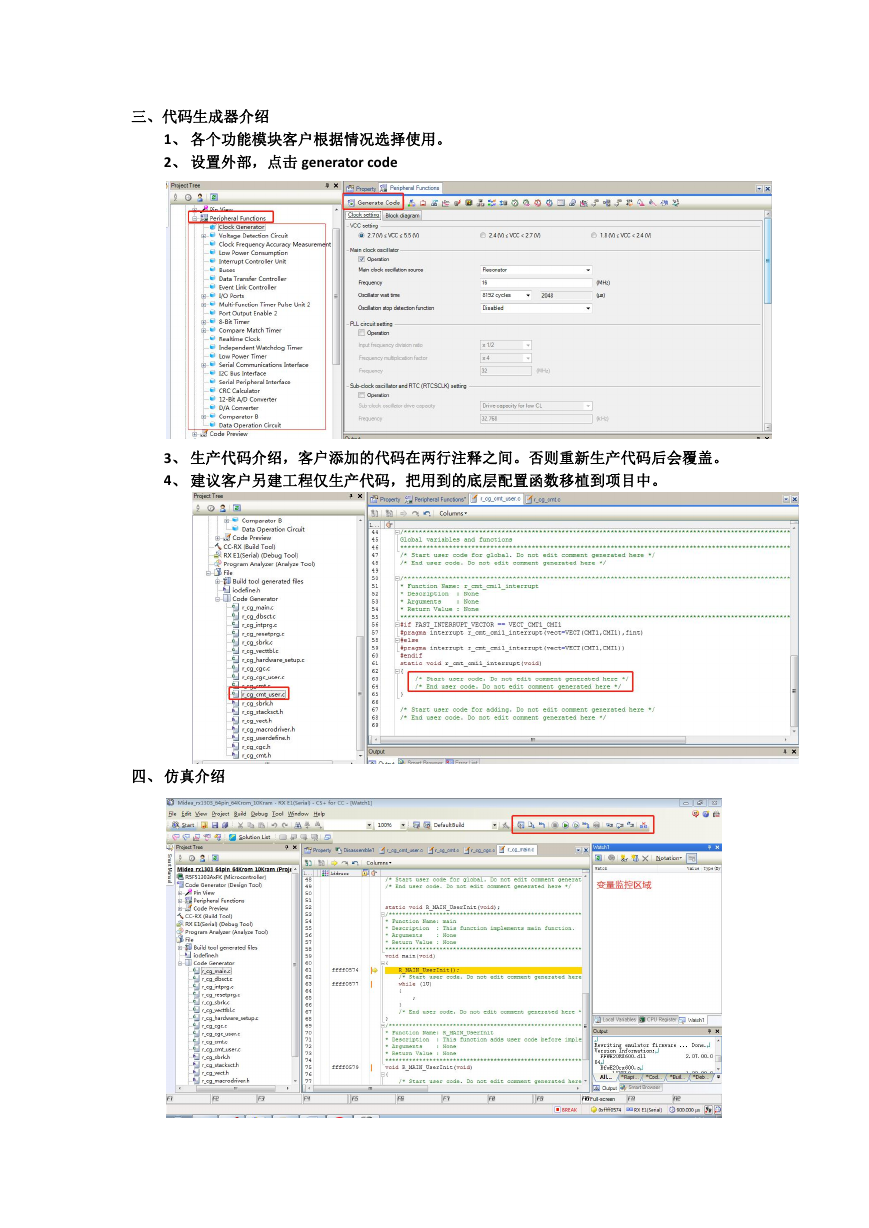
Task: Open Debug menu in bottom screenshot
Action: 259,814
